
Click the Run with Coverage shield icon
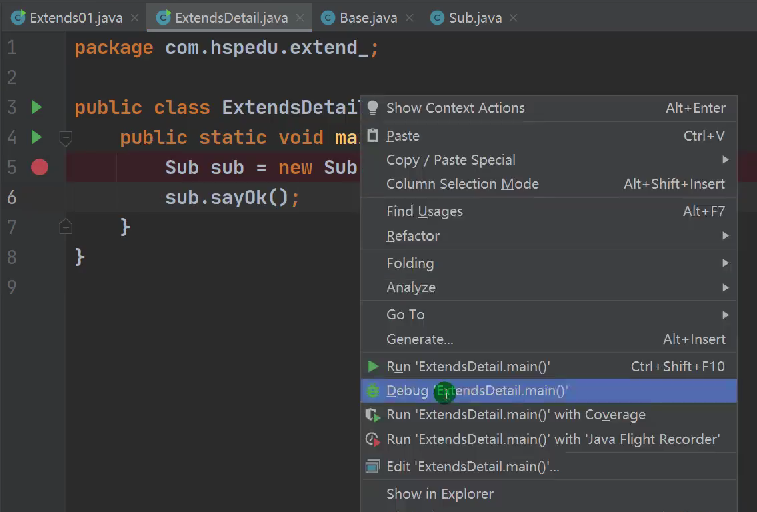372,415
